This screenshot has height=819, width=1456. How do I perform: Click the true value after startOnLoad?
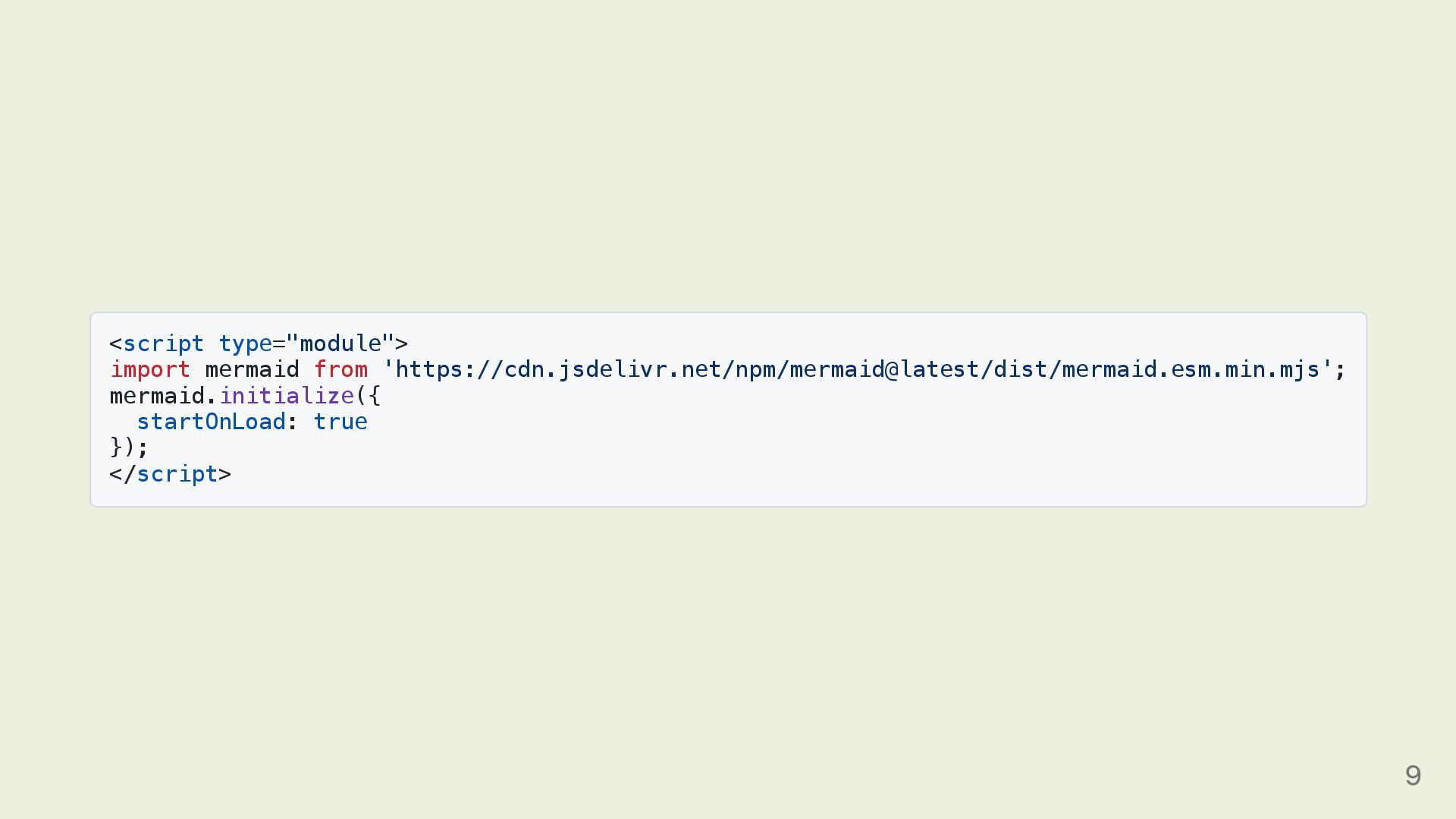(x=340, y=422)
